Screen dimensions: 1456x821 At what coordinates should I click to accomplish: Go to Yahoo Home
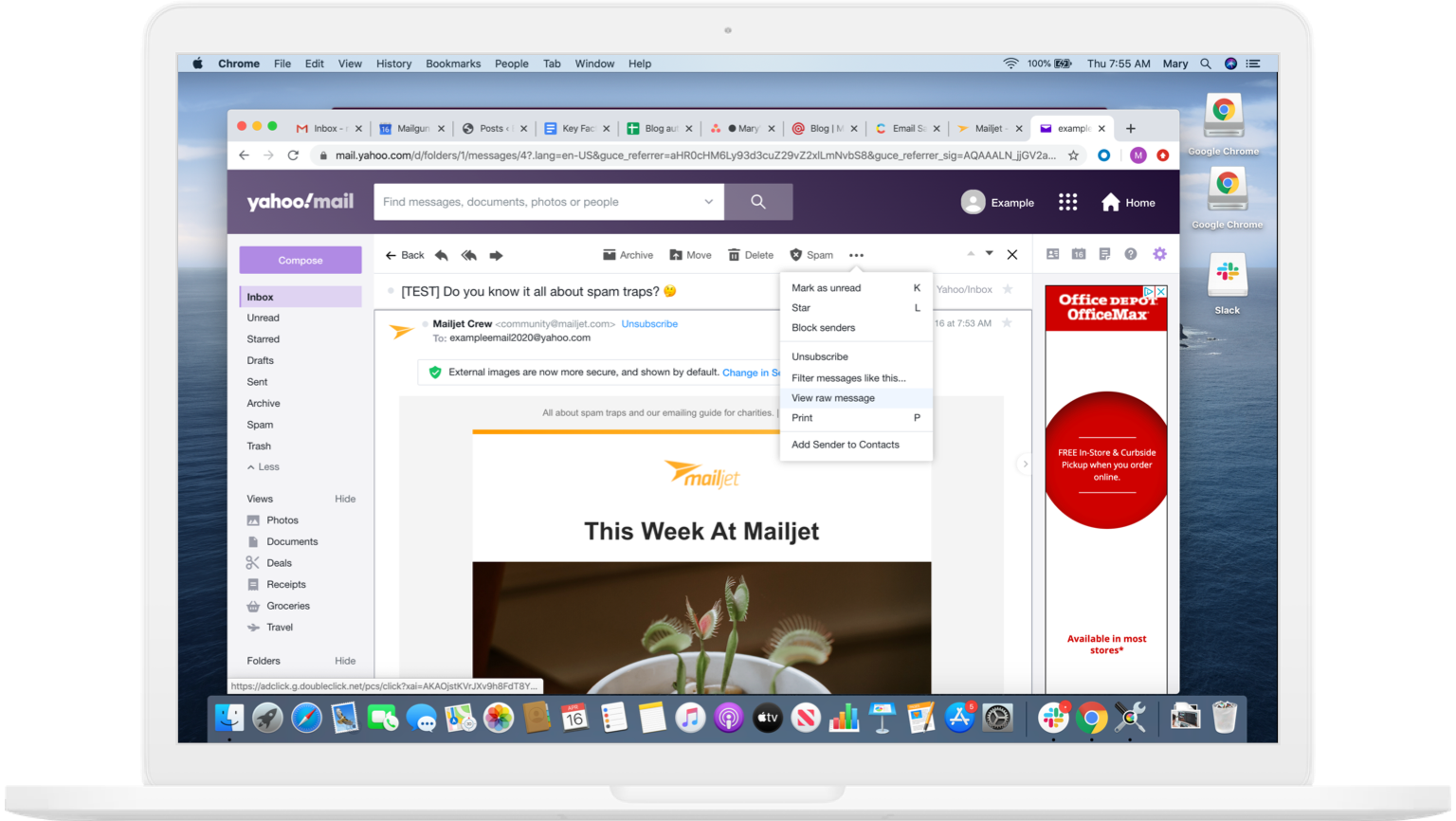pos(1129,202)
